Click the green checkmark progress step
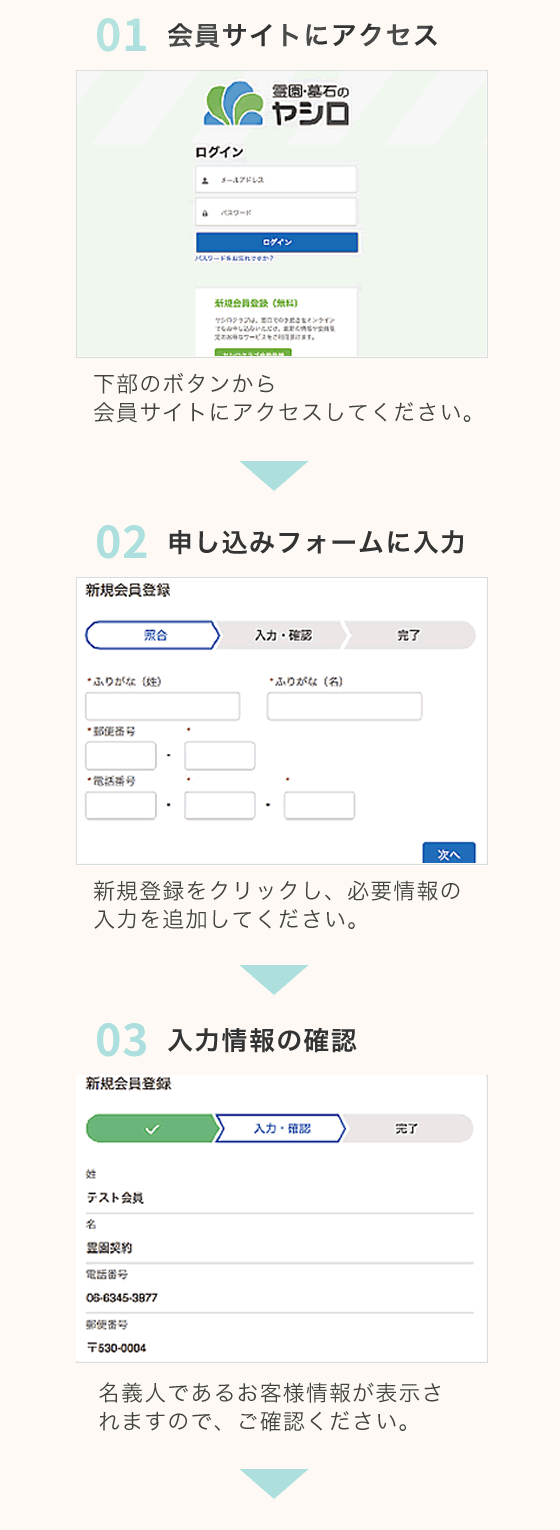560x1530 pixels. point(152,1128)
